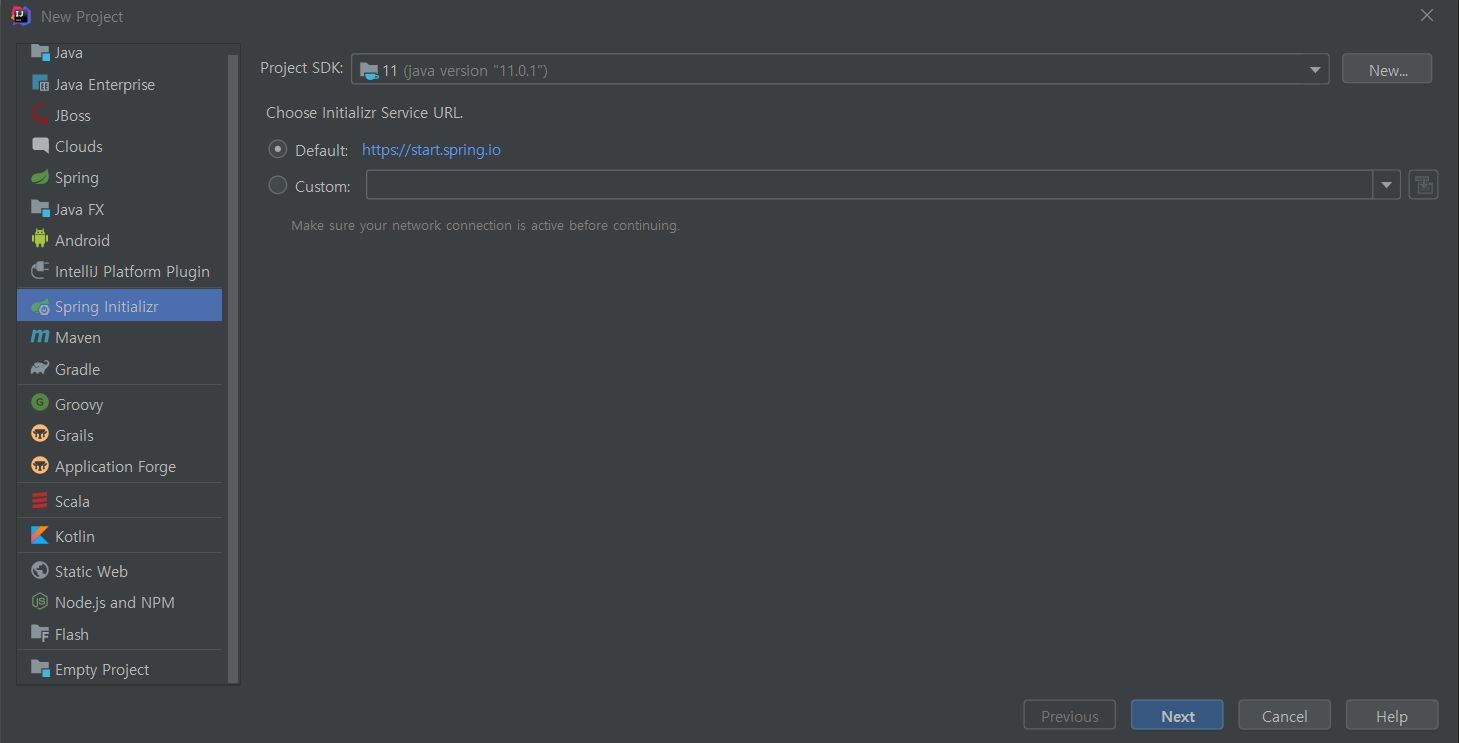Click the Clouds speech bubble icon
1459x743 pixels.
pyautogui.click(x=40, y=146)
